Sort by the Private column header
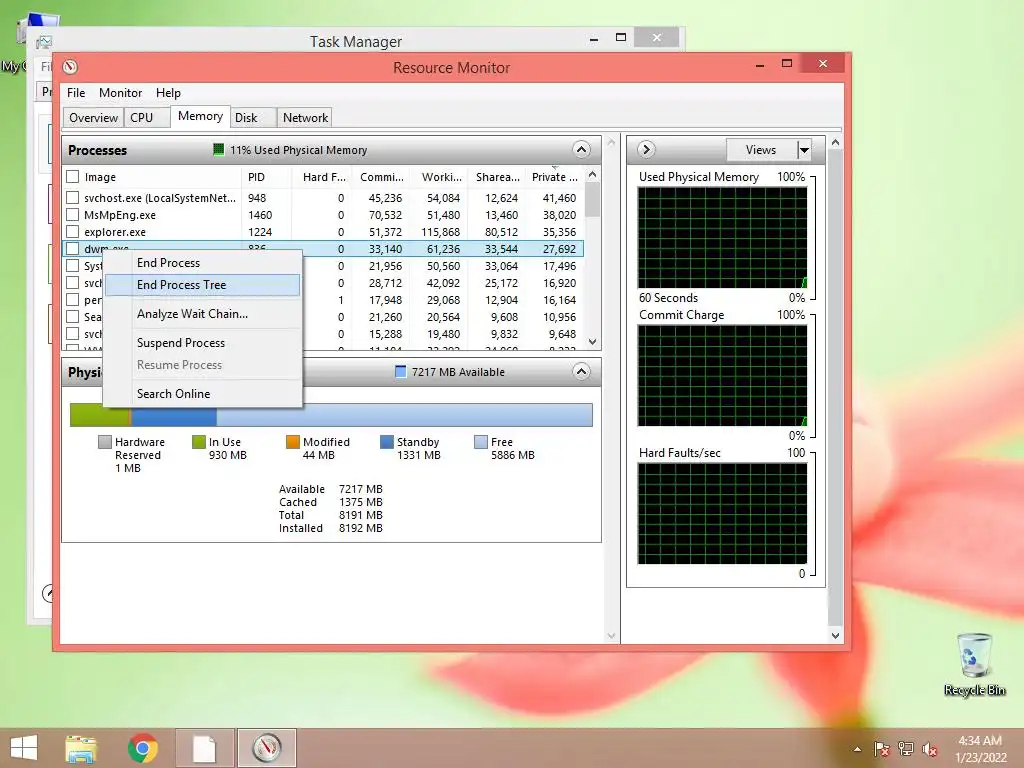 [x=554, y=176]
